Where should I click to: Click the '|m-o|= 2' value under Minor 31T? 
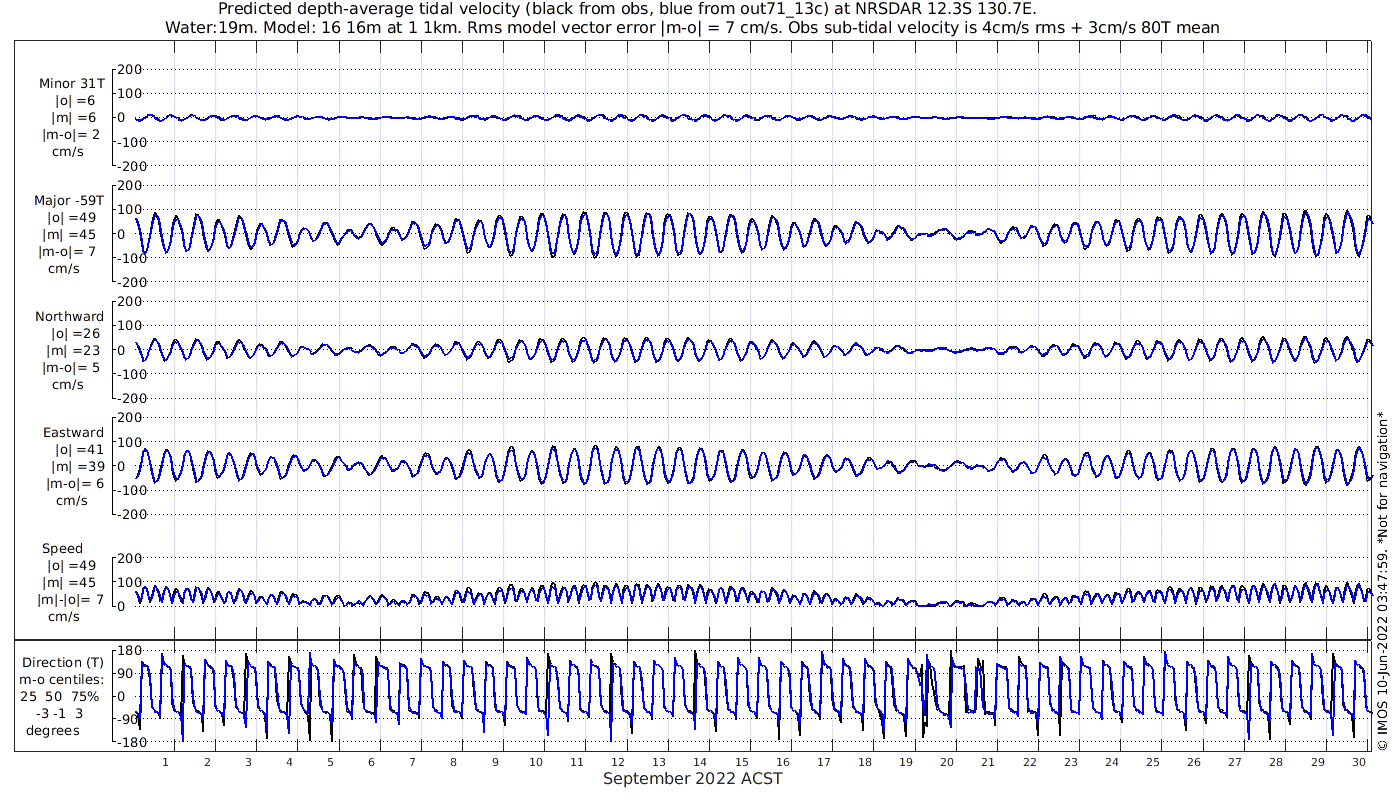click(x=68, y=135)
